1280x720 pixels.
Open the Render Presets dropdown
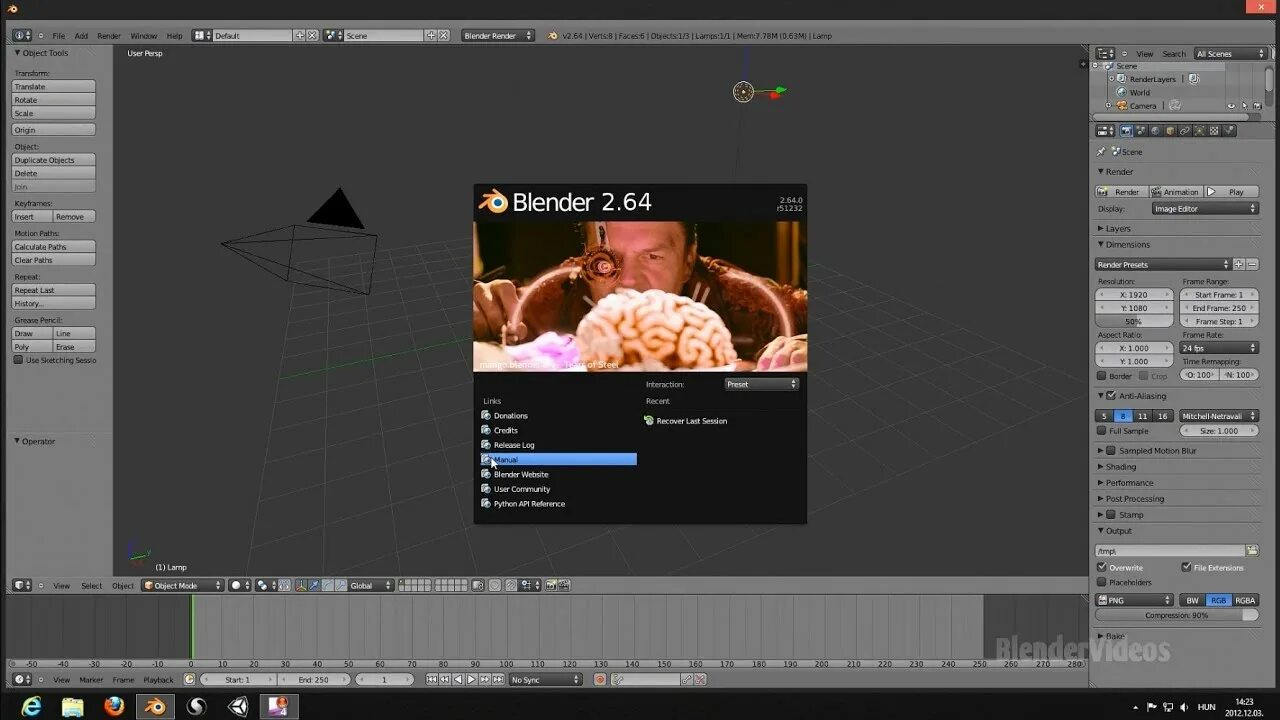[x=1163, y=264]
